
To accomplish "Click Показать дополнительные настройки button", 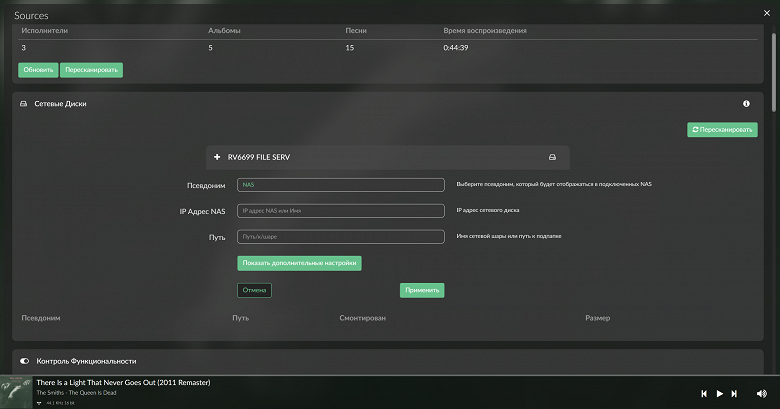I will 299,263.
